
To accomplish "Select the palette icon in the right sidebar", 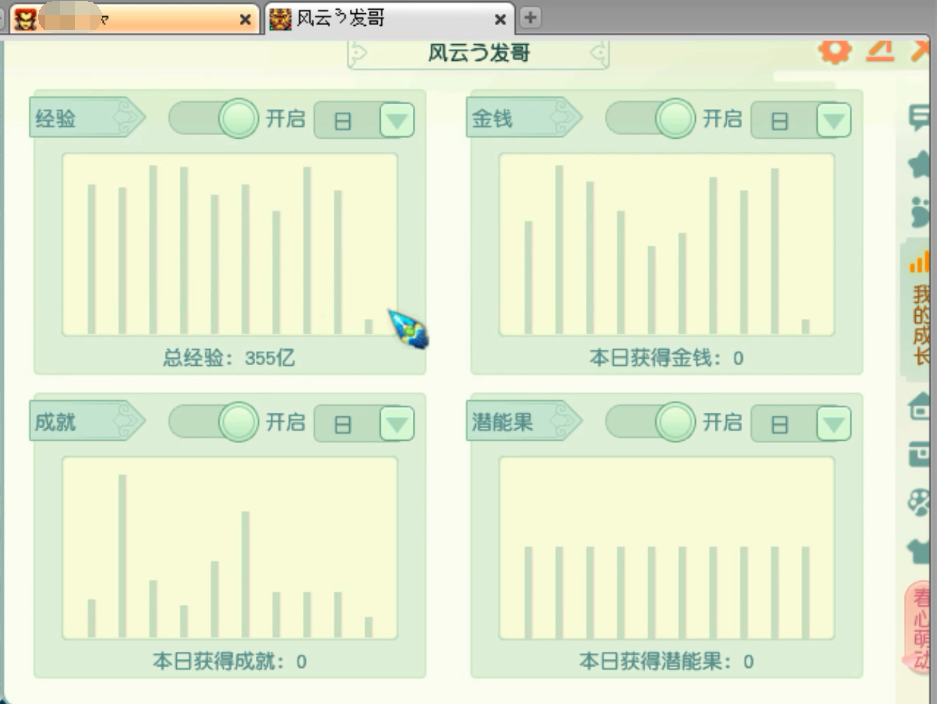I will [919, 502].
